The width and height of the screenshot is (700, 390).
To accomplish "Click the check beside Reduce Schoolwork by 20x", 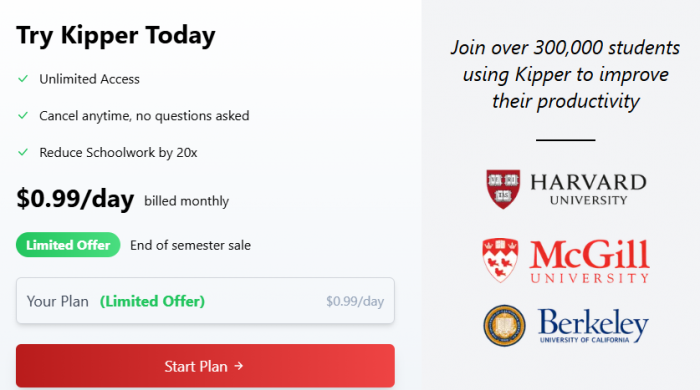I will pos(23,152).
